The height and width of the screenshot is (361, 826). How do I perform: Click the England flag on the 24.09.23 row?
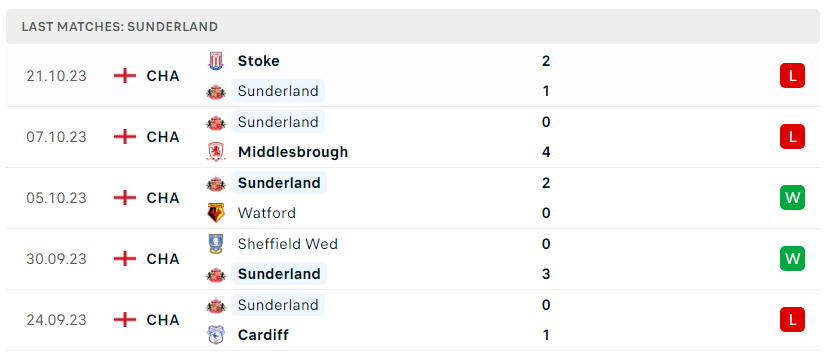point(125,320)
